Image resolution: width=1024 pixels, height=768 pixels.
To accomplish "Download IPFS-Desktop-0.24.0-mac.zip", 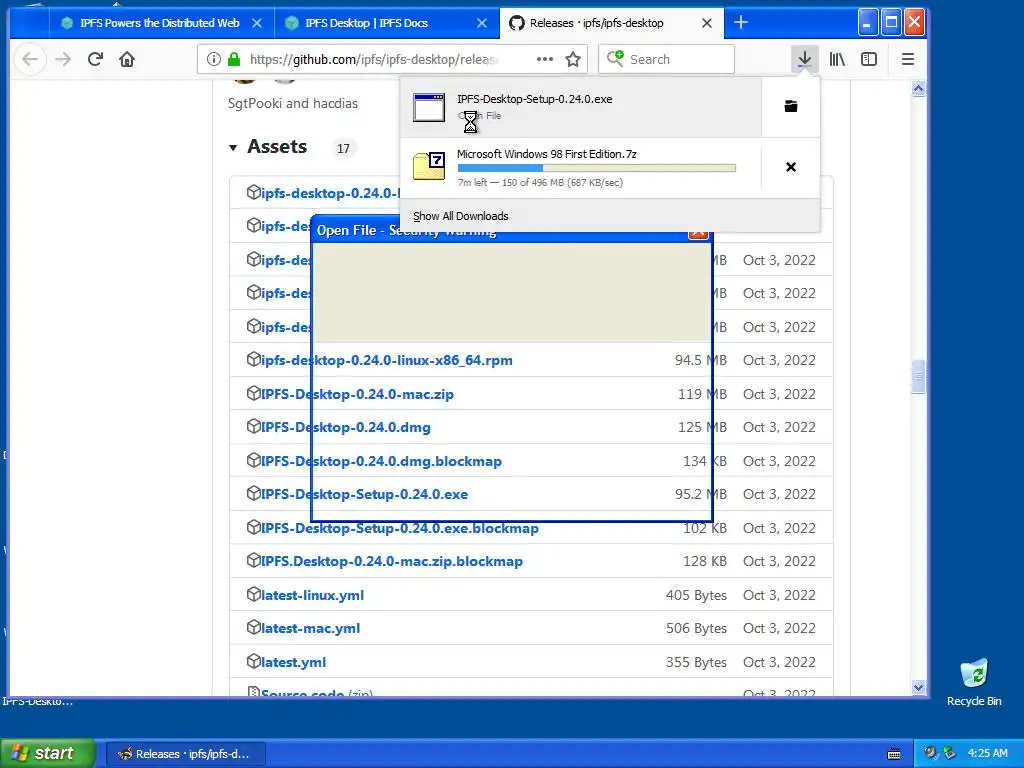I will click(357, 394).
